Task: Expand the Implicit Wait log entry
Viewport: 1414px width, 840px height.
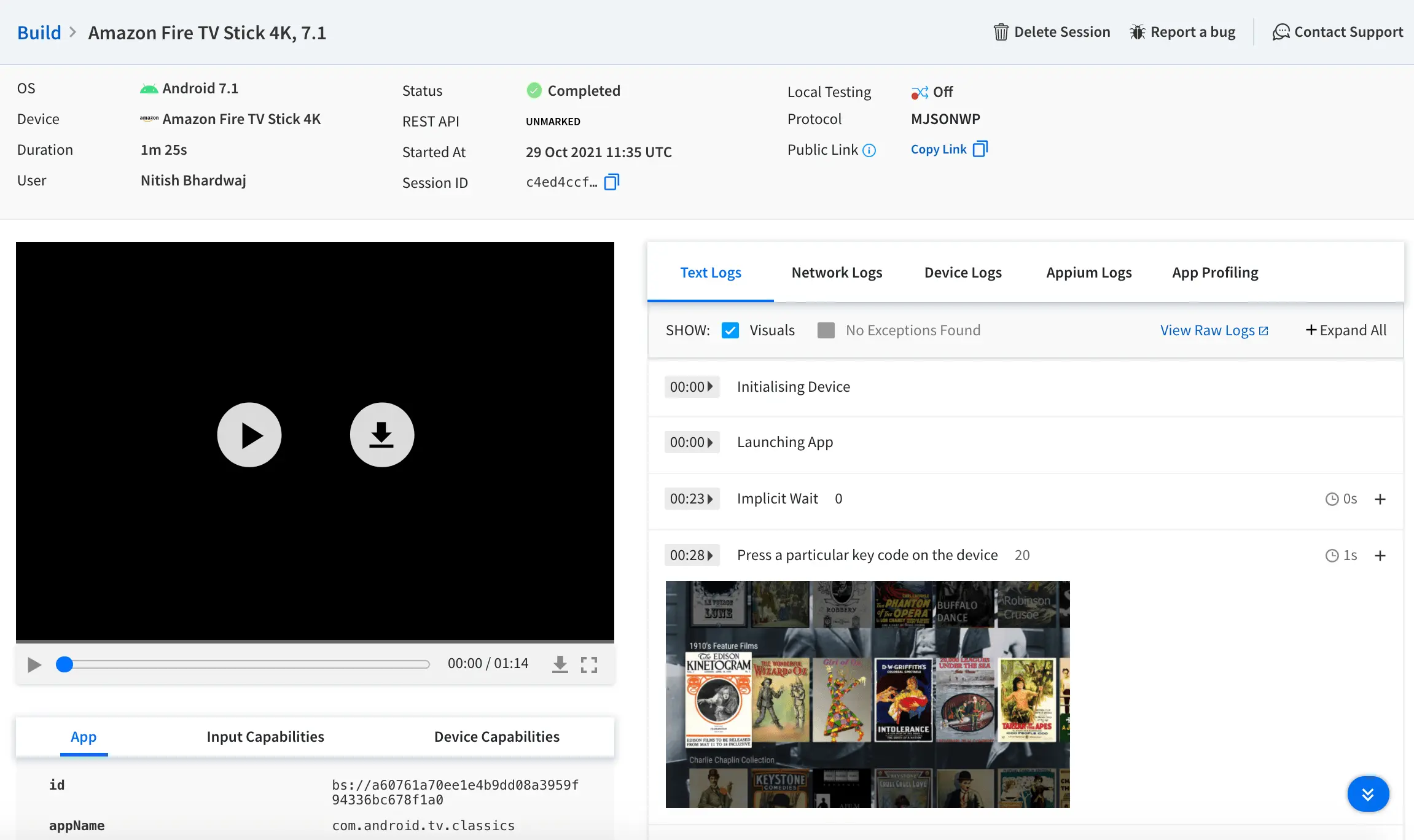Action: pos(1380,499)
